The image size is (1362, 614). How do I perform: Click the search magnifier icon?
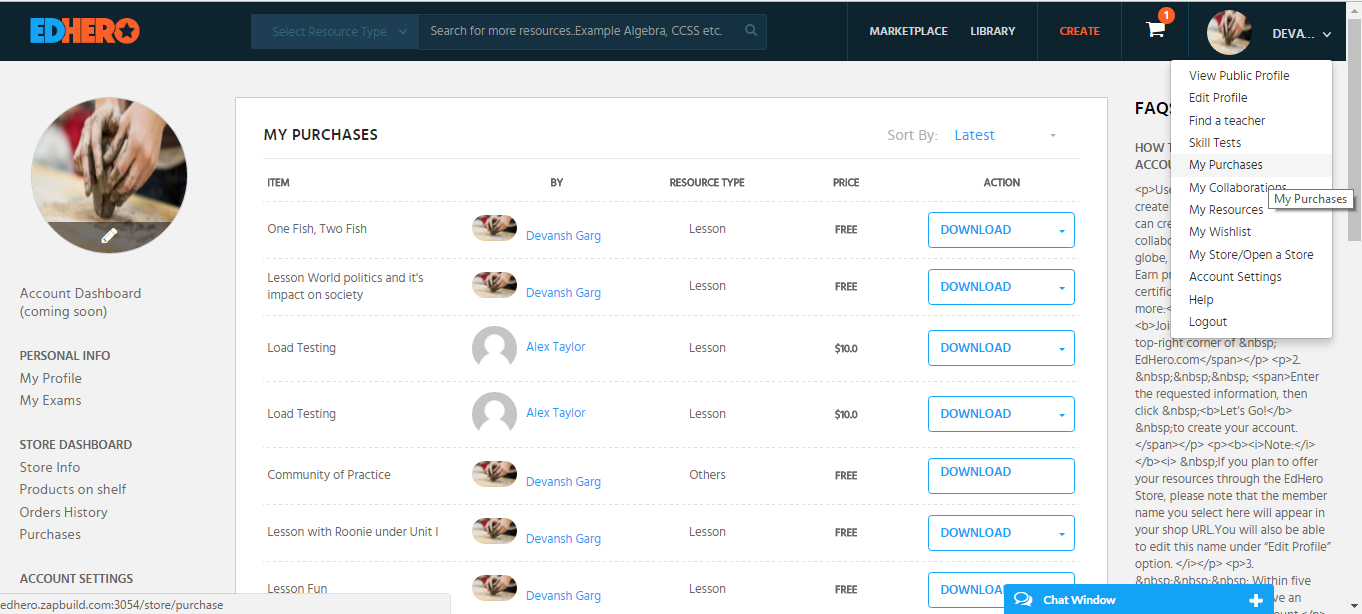click(x=751, y=31)
